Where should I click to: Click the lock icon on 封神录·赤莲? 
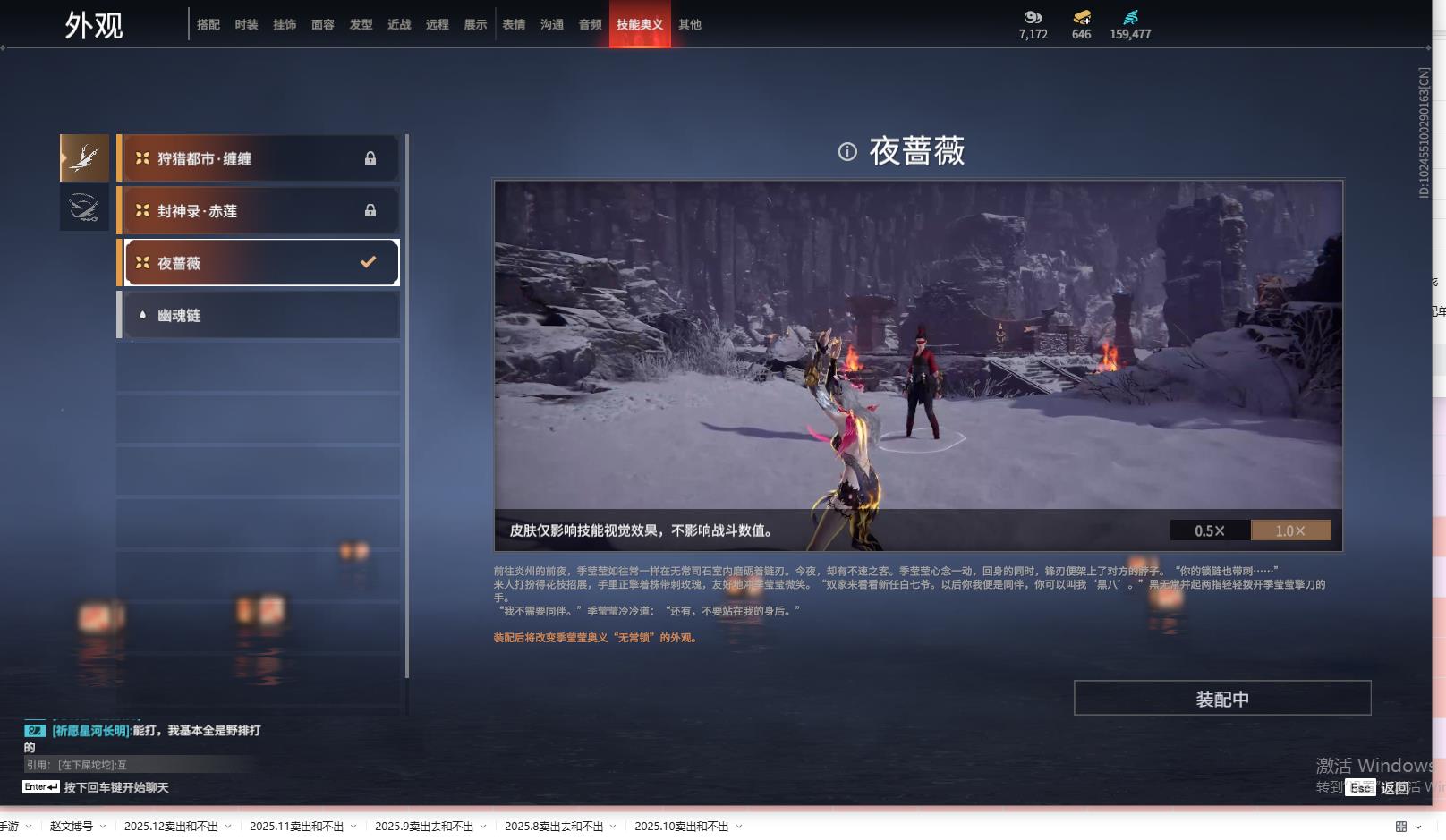[x=370, y=210]
